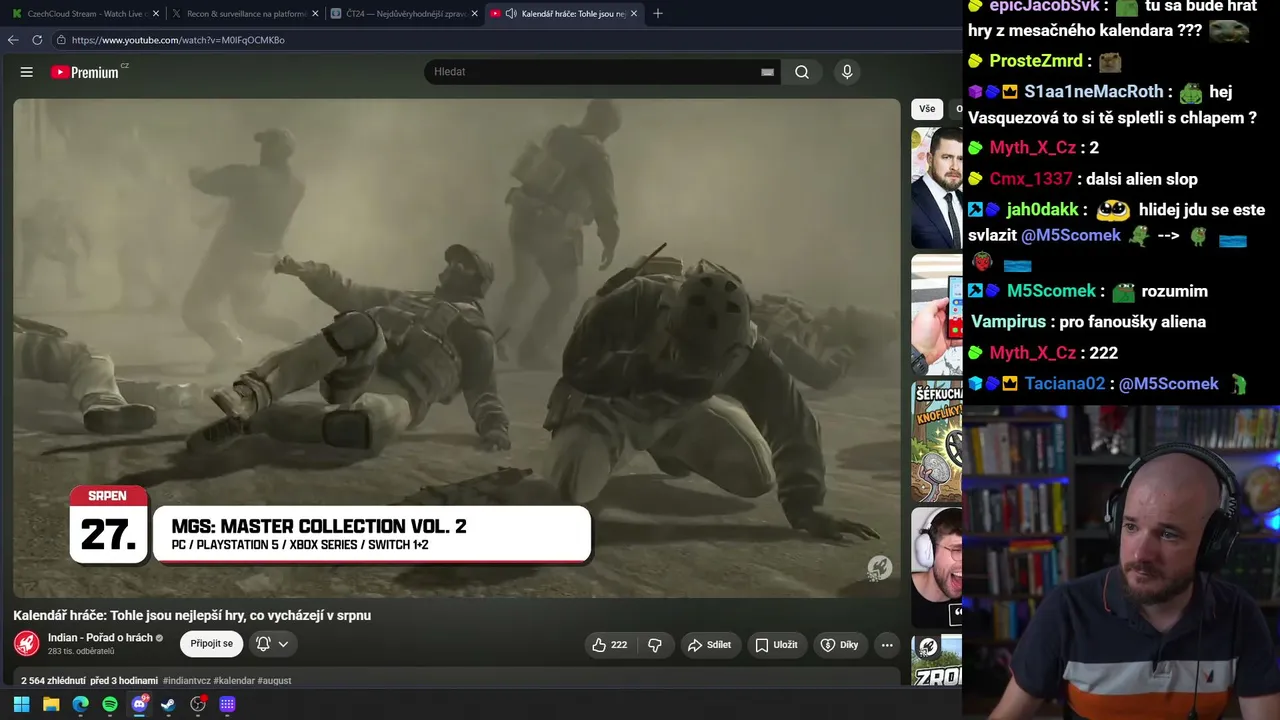The image size is (1280, 720).
Task: Click username Taciana02 in chat
Action: click(1065, 384)
